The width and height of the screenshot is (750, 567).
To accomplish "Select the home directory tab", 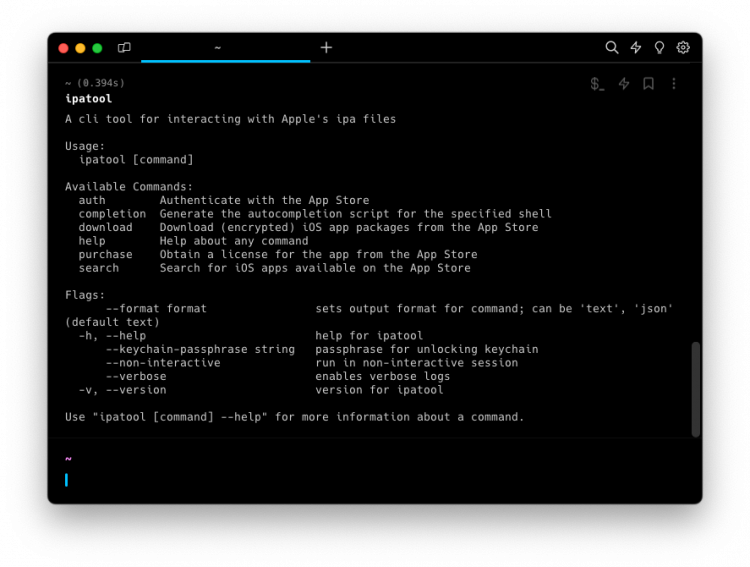I will pos(226,48).
